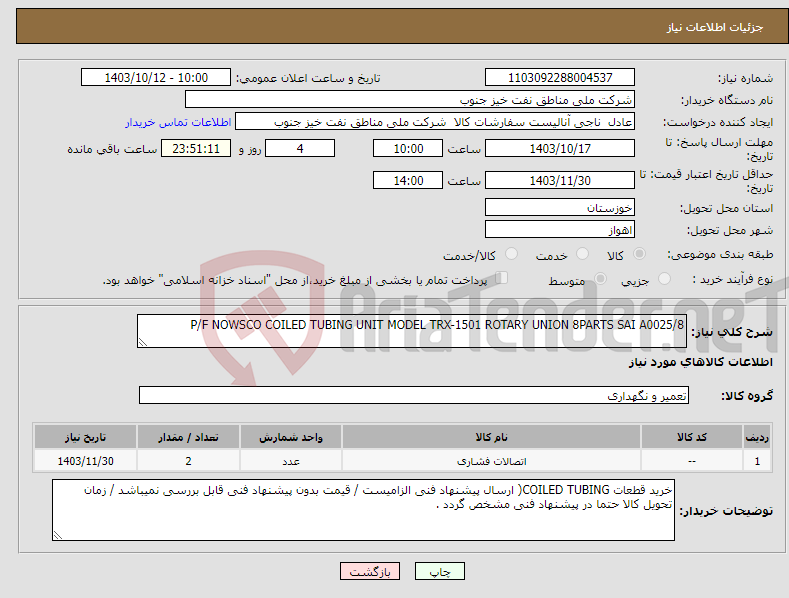
Task: Click the delivery province field خوزستان
Action: (x=560, y=207)
